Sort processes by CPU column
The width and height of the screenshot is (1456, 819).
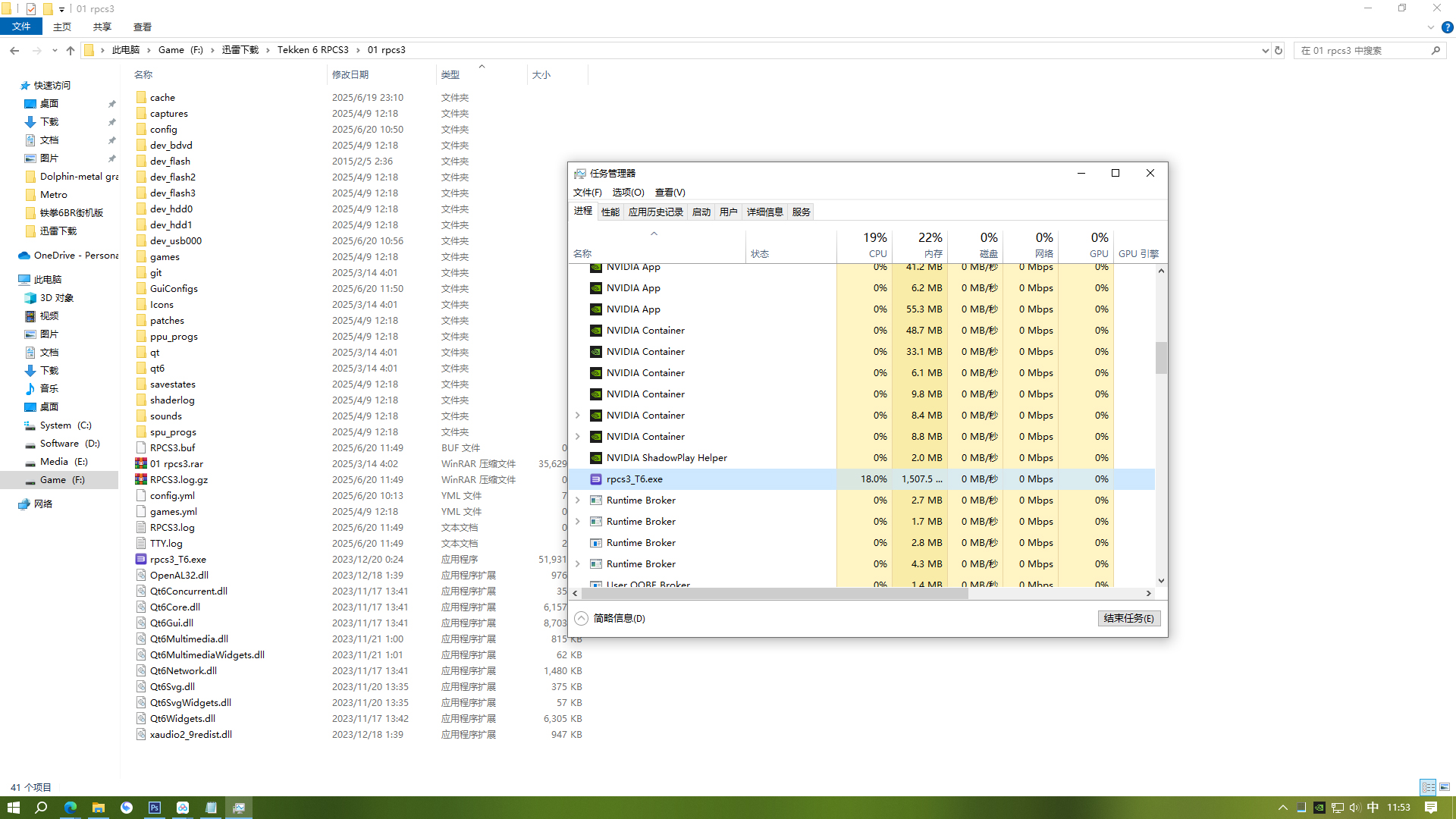point(864,245)
